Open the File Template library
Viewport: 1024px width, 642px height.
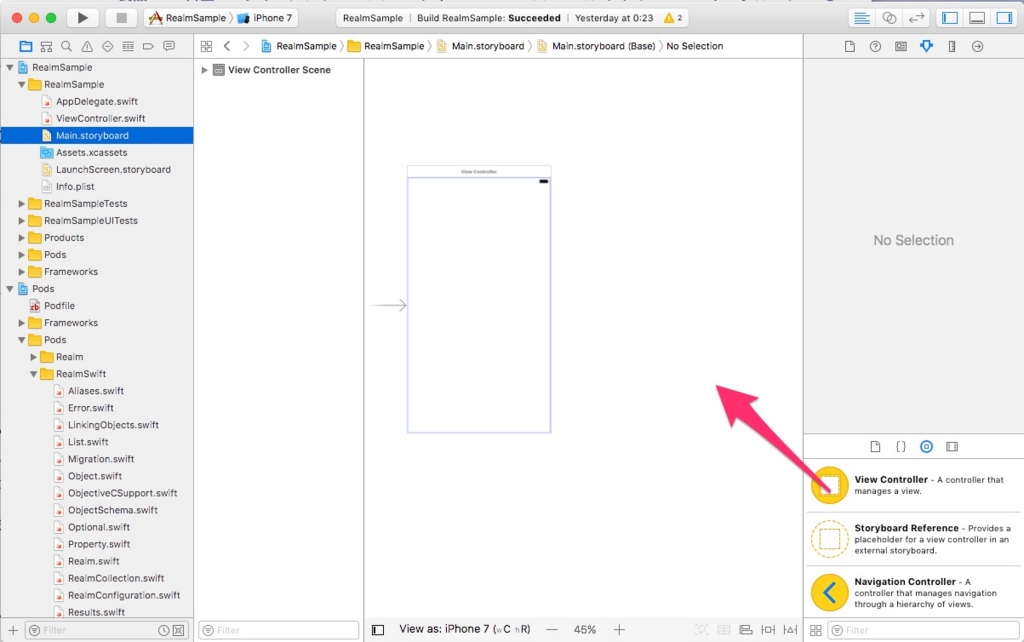[875, 447]
